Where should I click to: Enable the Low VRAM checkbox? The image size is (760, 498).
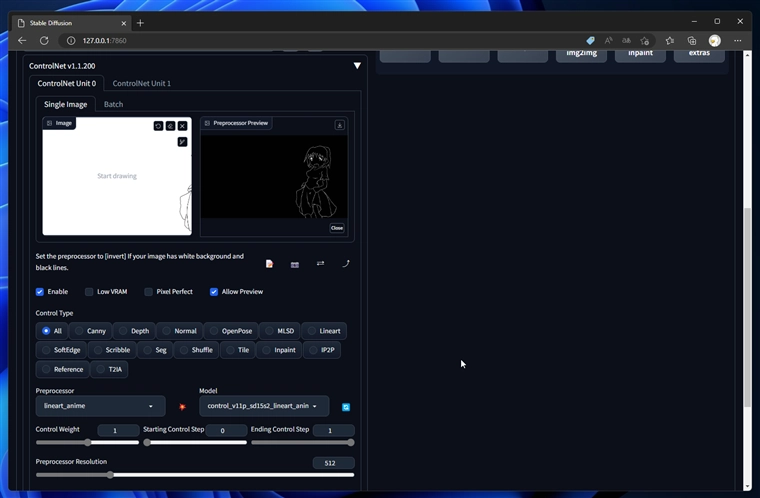(89, 292)
